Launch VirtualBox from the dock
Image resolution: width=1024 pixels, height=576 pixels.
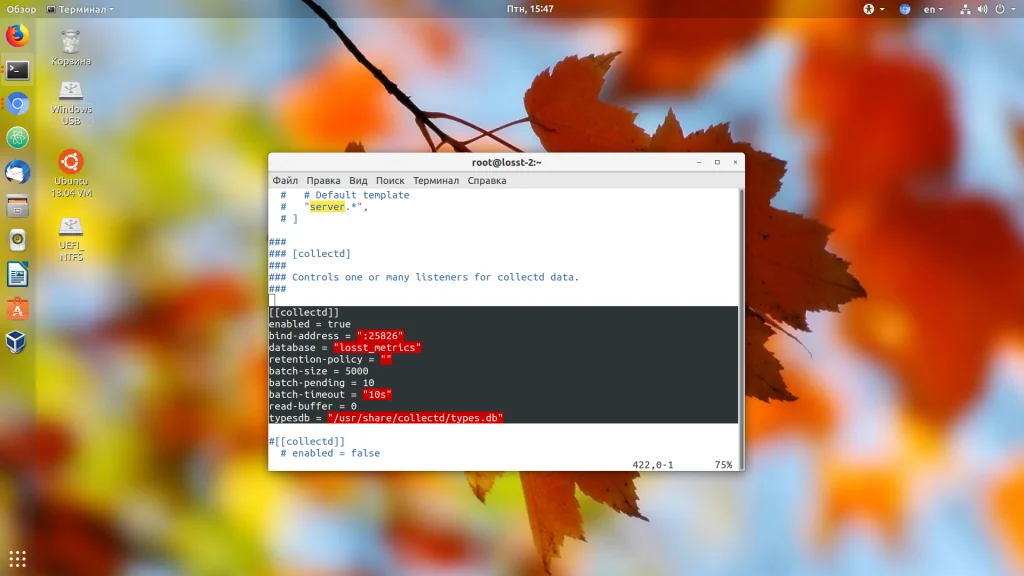pyautogui.click(x=17, y=343)
